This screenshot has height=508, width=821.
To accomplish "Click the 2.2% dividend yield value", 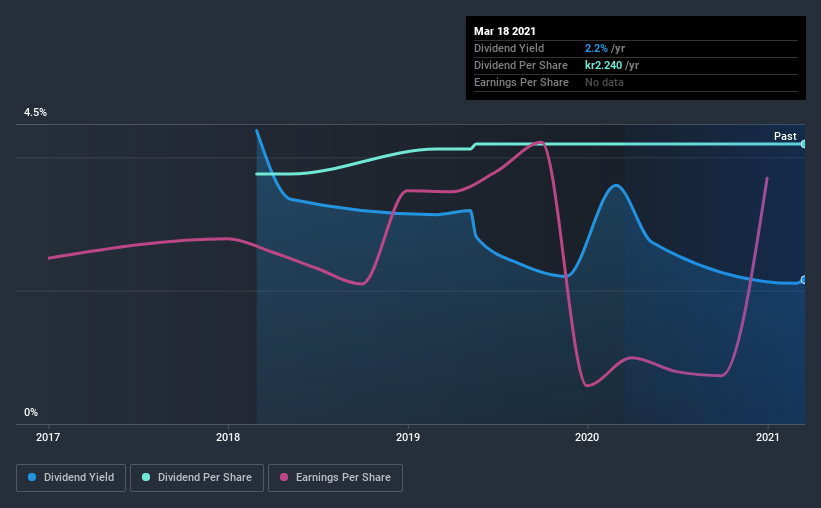I will click(596, 48).
